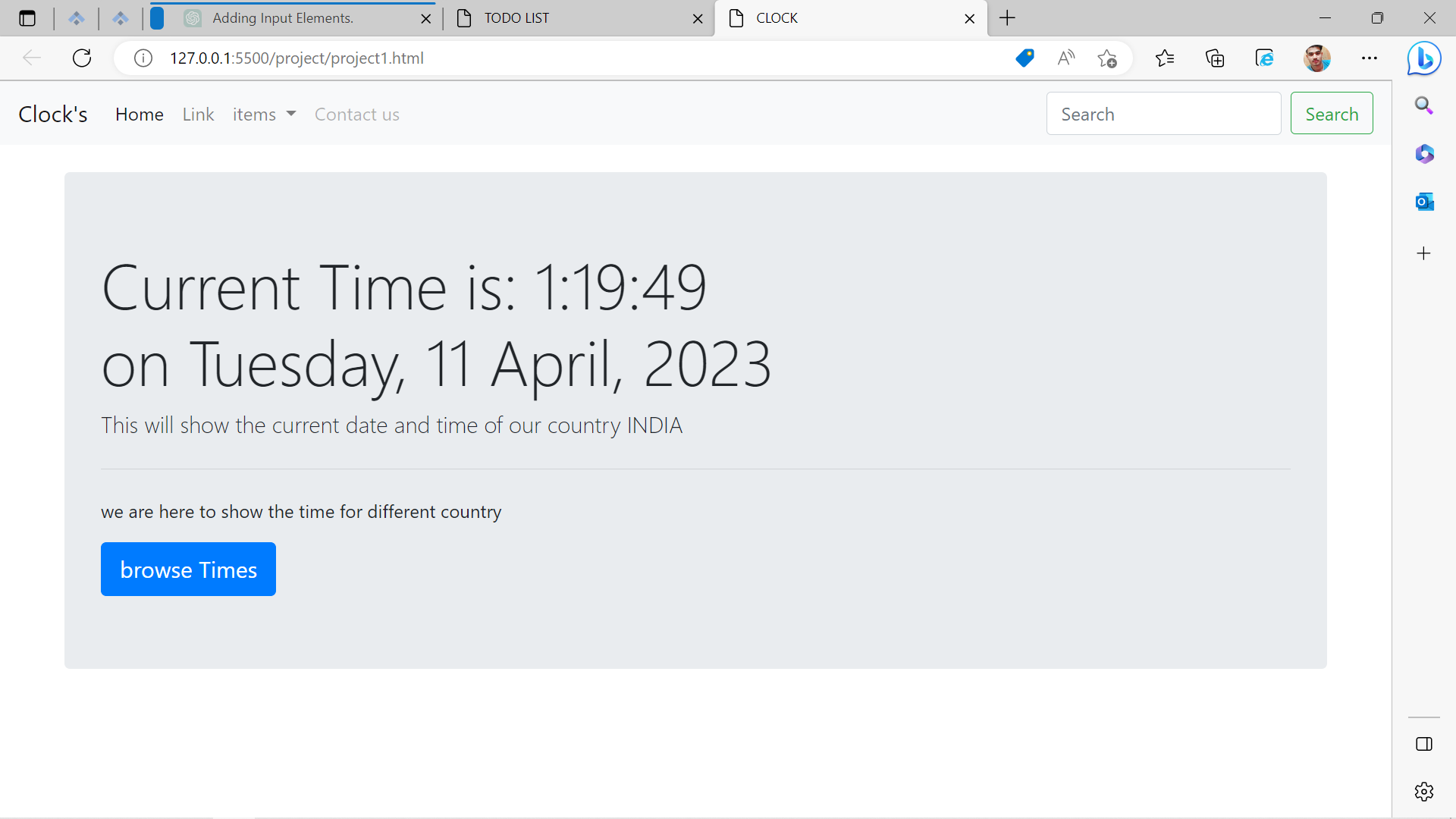The image size is (1456, 819).
Task: Open the first pinned tab
Action: pos(76,18)
